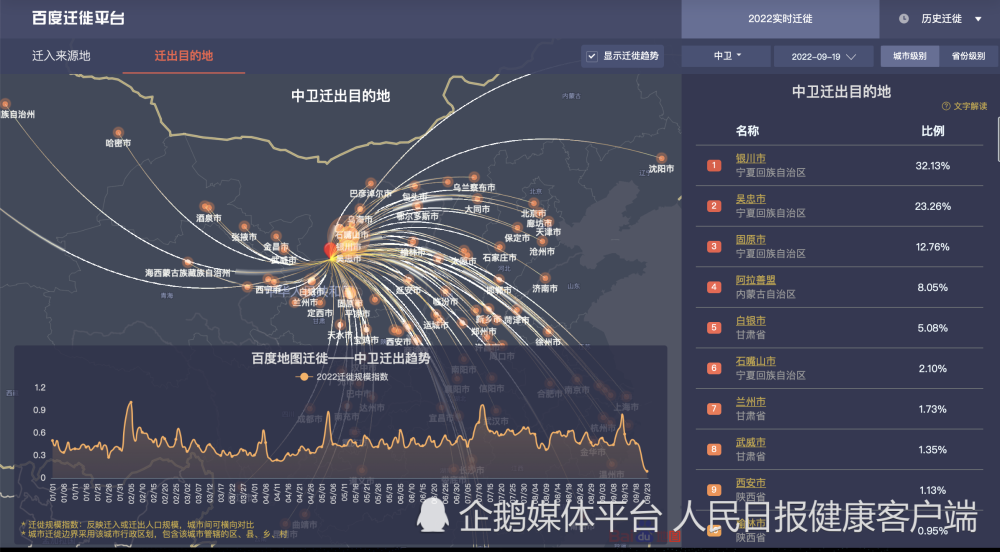This screenshot has height=552, width=1000.
Task: Click the 哈密市 marker on the map
Action: click(x=119, y=133)
